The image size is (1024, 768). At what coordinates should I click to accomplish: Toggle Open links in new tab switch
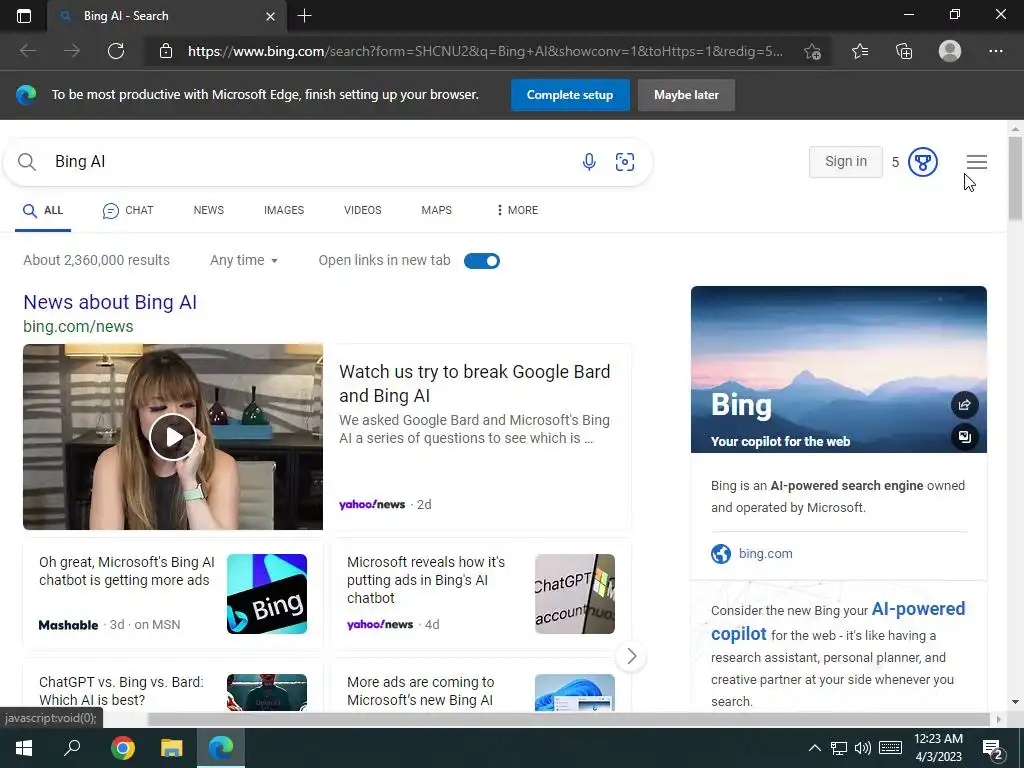(482, 261)
